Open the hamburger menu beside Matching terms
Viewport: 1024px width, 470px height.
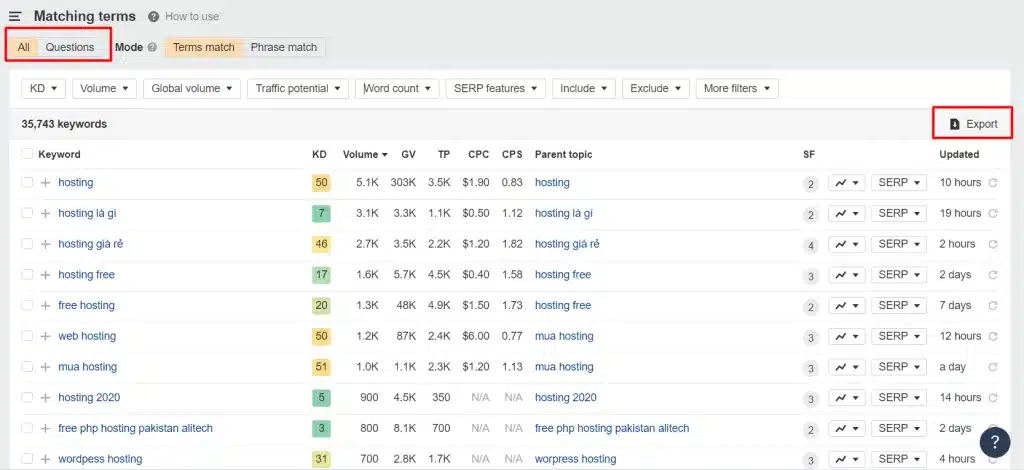(15, 16)
